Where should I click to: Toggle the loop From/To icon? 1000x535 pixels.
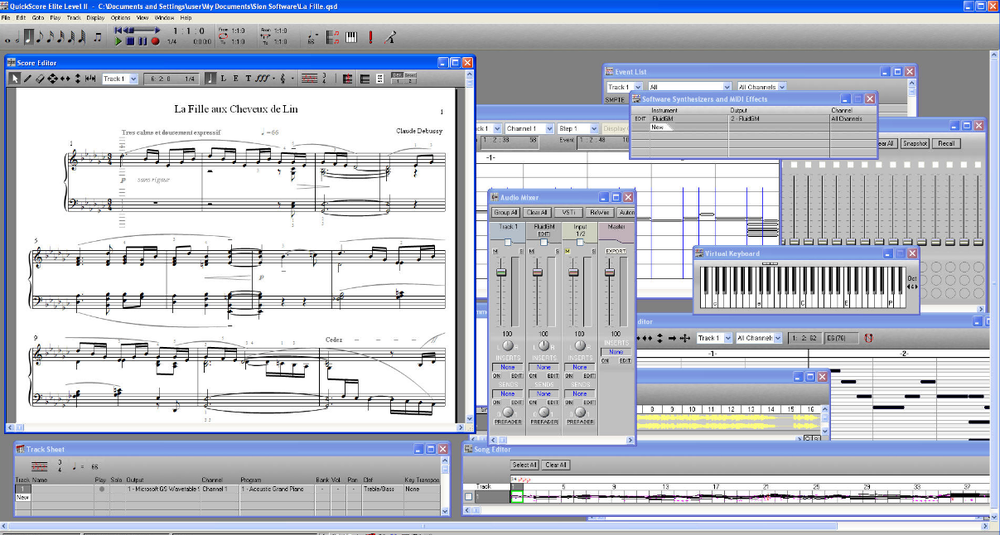pos(223,36)
